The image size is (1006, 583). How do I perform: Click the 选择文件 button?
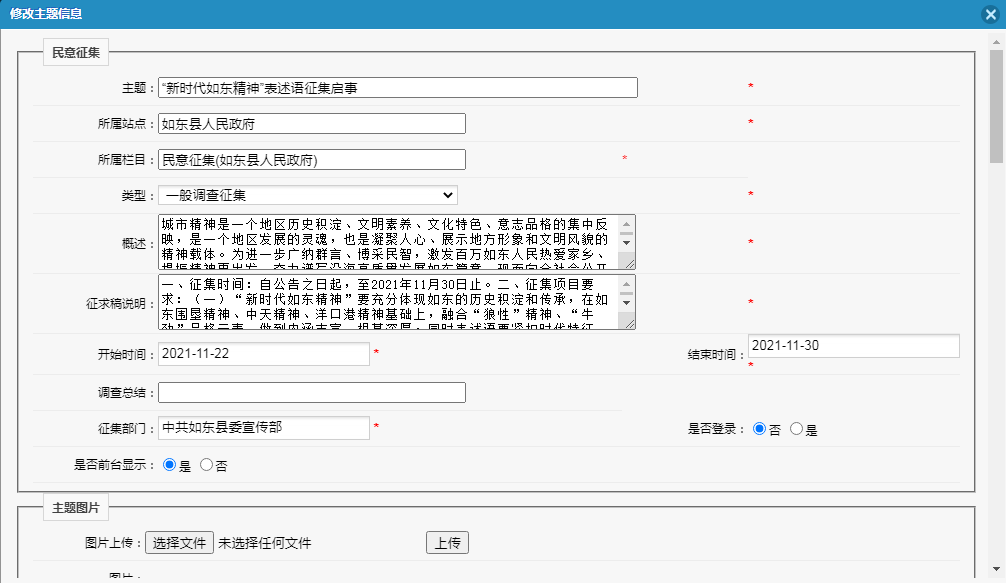(180, 543)
